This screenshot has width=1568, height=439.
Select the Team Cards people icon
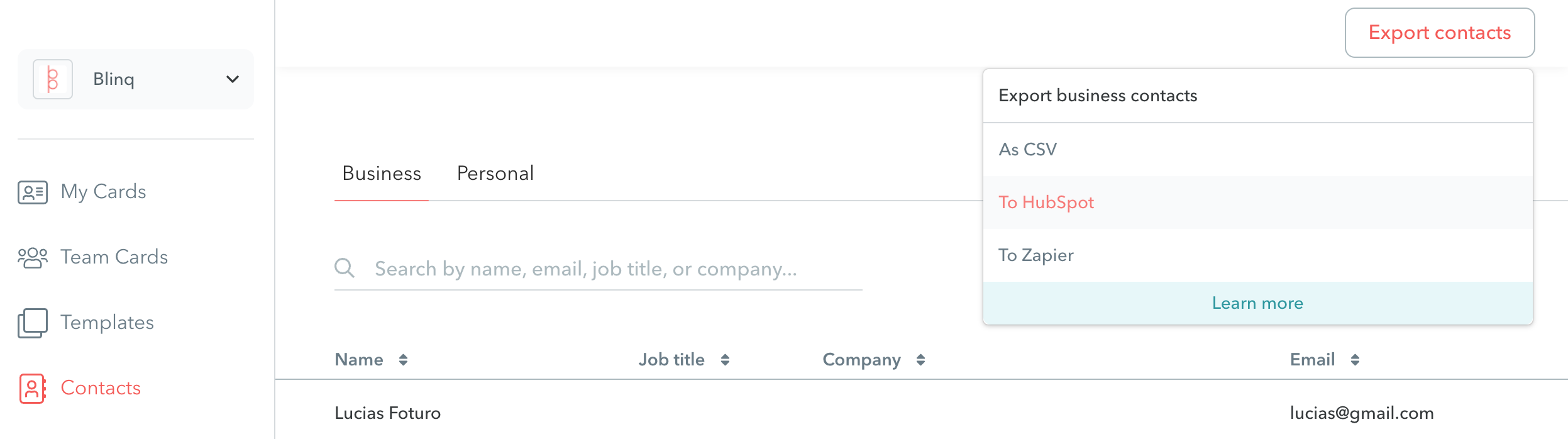33,257
